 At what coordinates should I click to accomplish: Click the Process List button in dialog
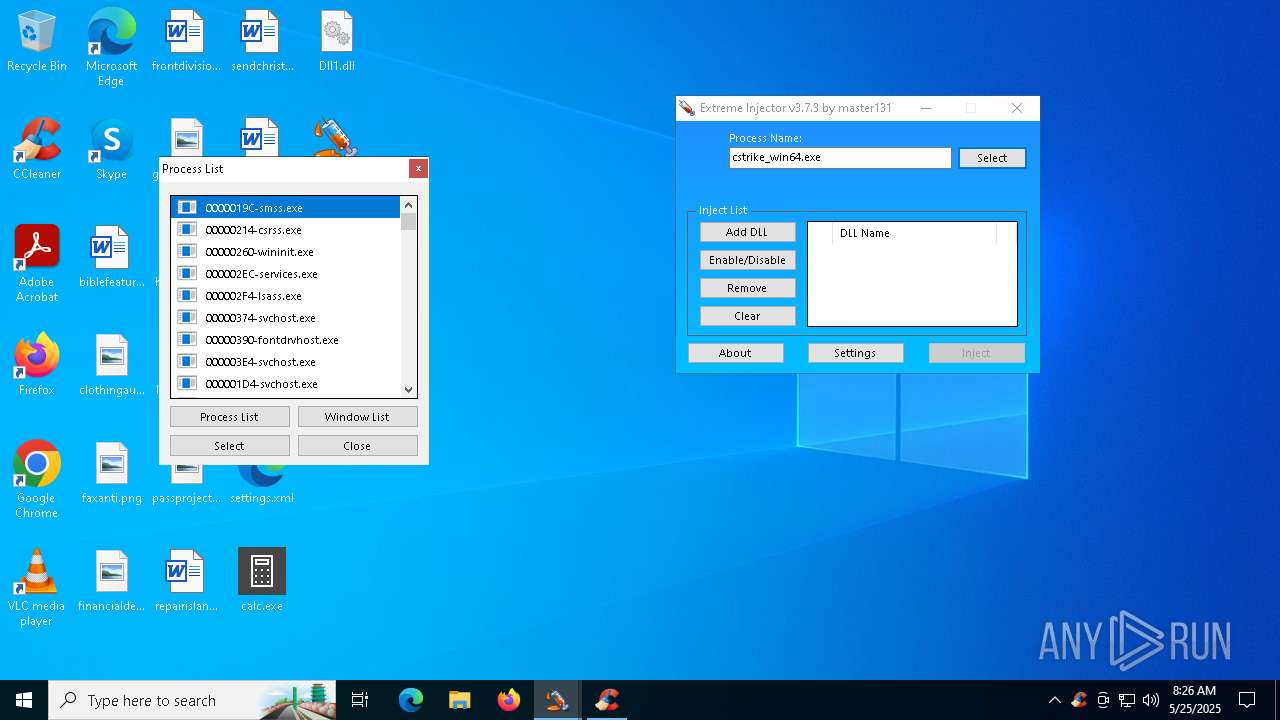point(229,417)
